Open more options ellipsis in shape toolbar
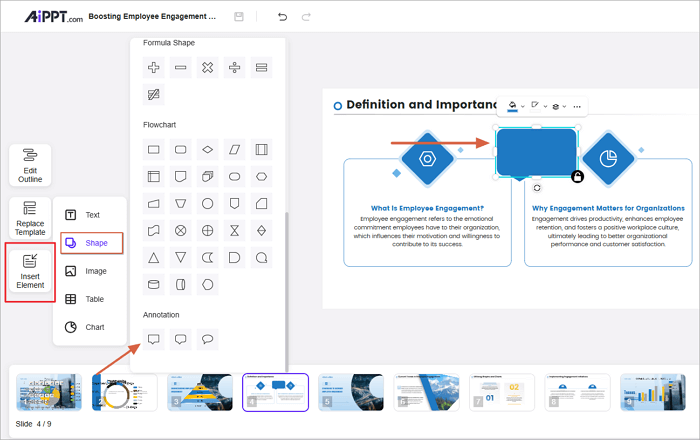The height and width of the screenshot is (440, 700). 577,107
